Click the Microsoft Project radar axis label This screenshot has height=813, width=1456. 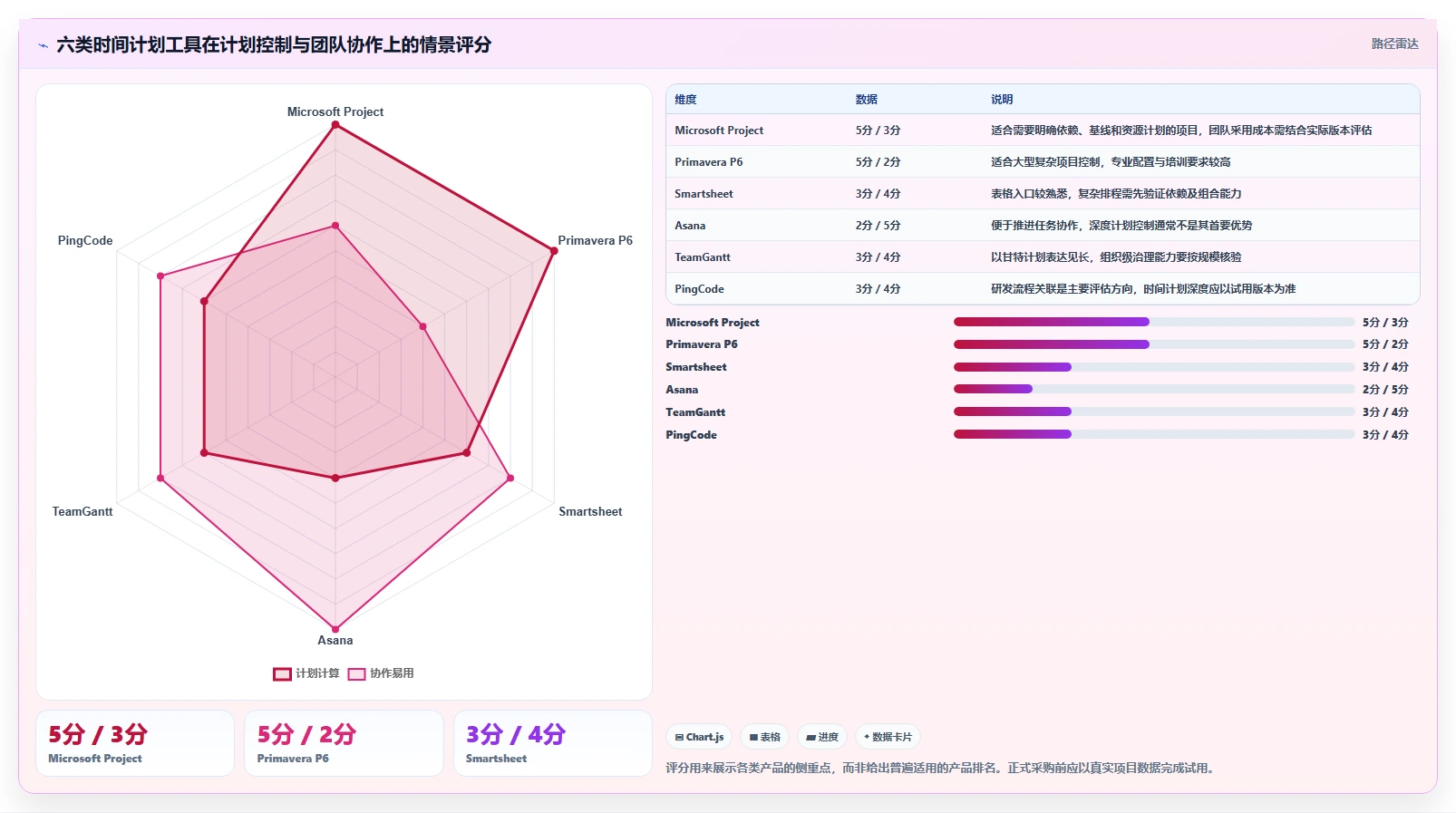click(x=335, y=111)
